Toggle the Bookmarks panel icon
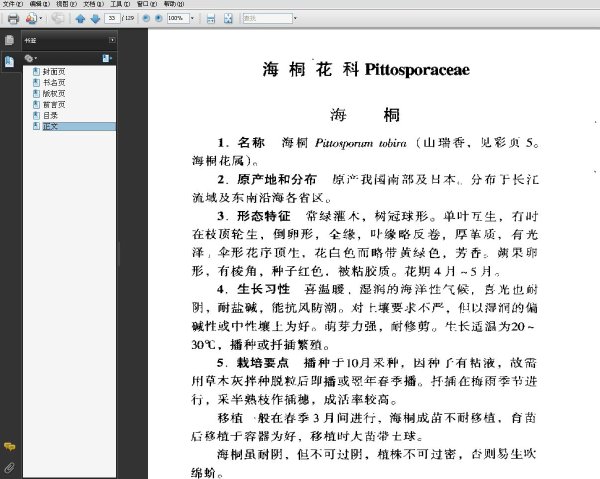This screenshot has height=479, width=600. 10,62
